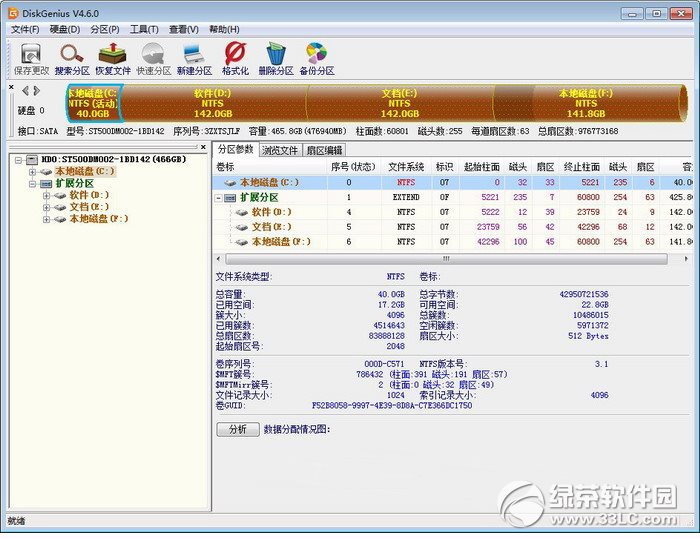Select 本地磁盘(C:) in left tree

coord(85,171)
